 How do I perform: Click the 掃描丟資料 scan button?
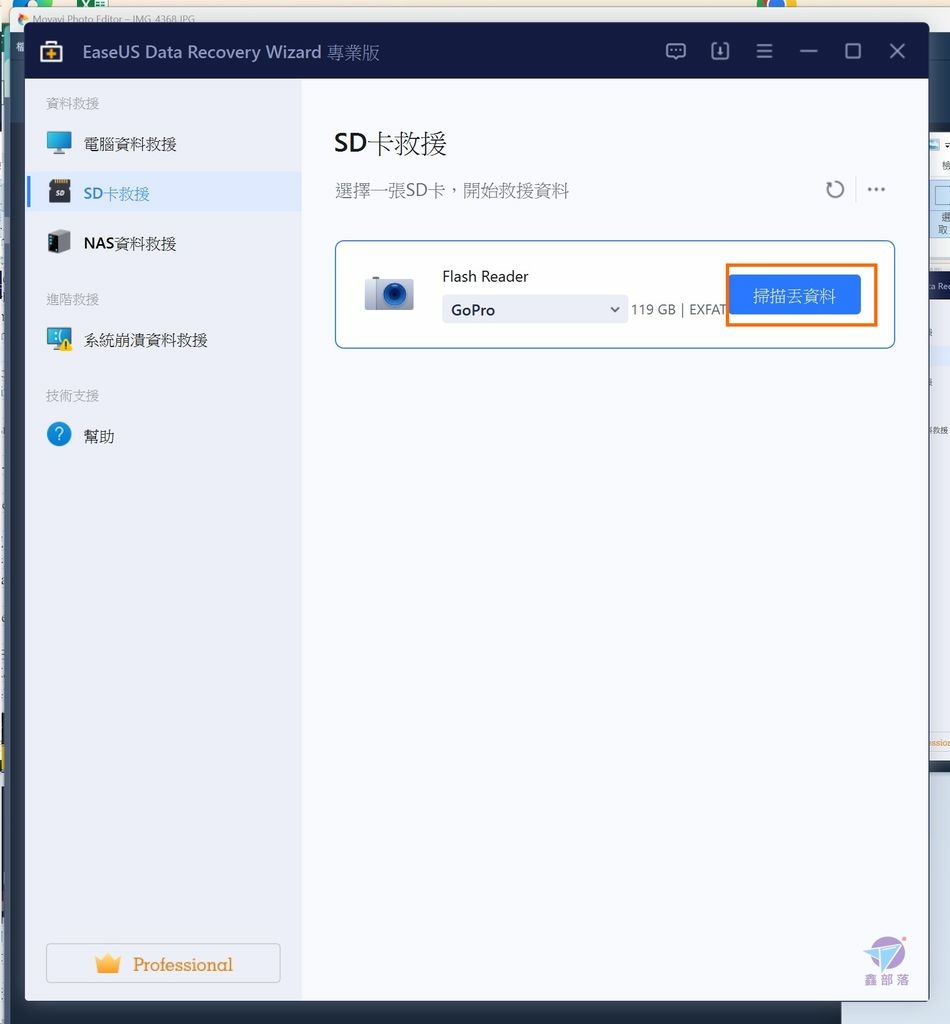pyautogui.click(x=795, y=295)
